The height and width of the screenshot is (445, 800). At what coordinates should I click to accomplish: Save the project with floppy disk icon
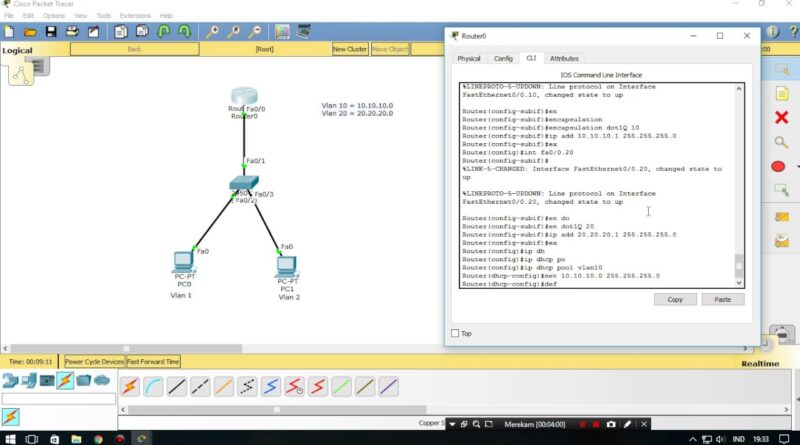tap(51, 32)
